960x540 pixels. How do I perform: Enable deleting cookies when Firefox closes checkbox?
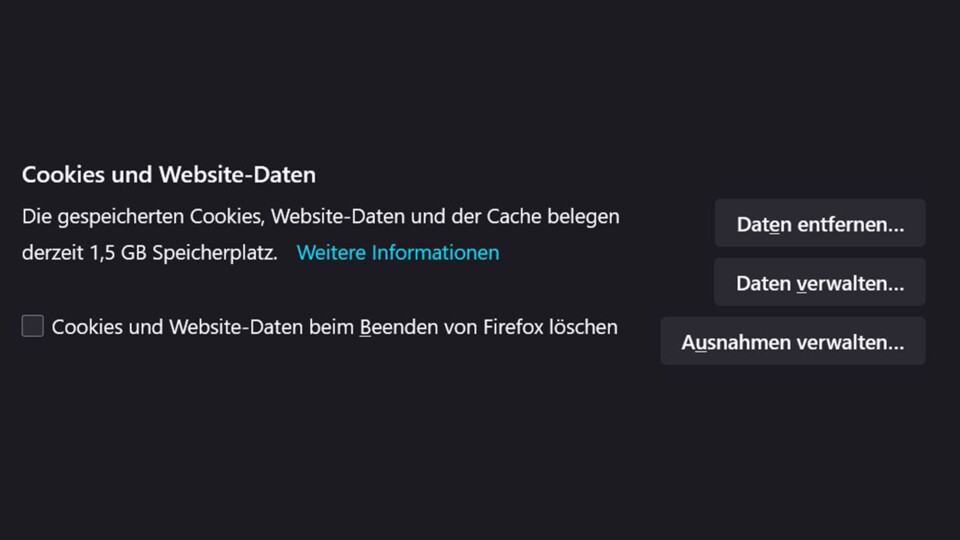(x=32, y=326)
